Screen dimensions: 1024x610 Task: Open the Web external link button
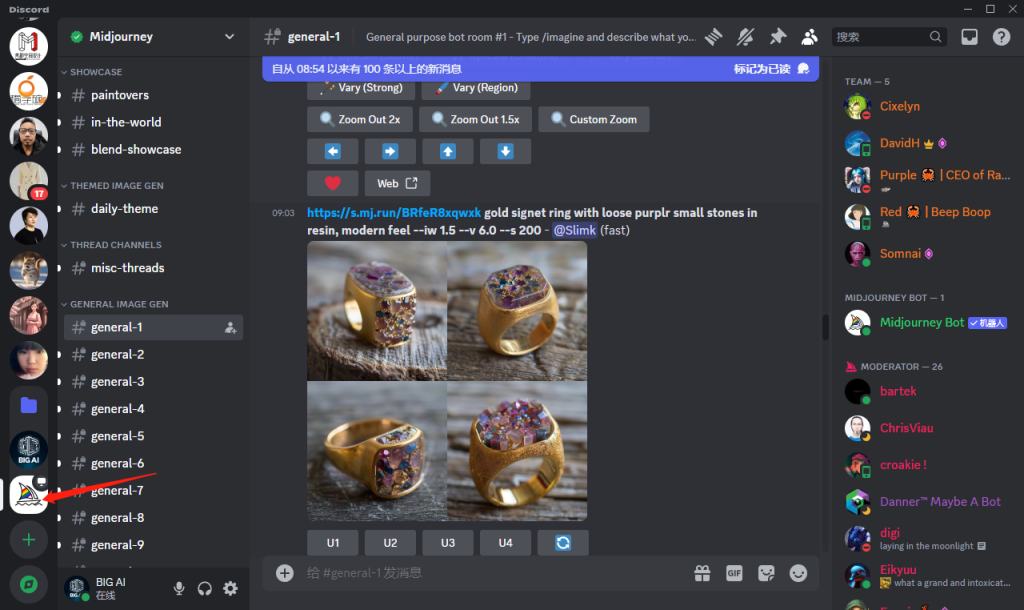(397, 184)
